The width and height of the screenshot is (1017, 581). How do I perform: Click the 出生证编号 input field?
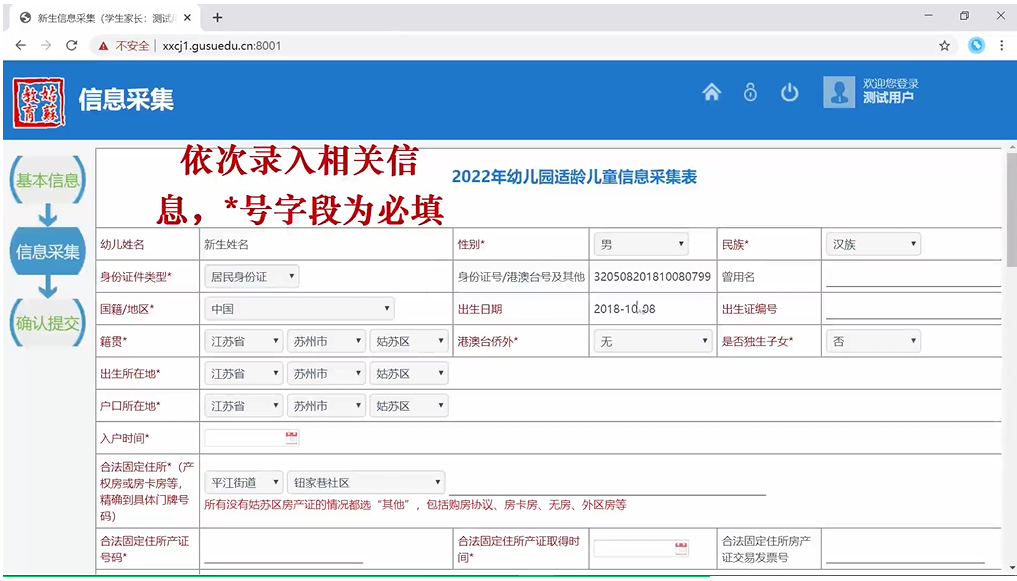pyautogui.click(x=912, y=309)
